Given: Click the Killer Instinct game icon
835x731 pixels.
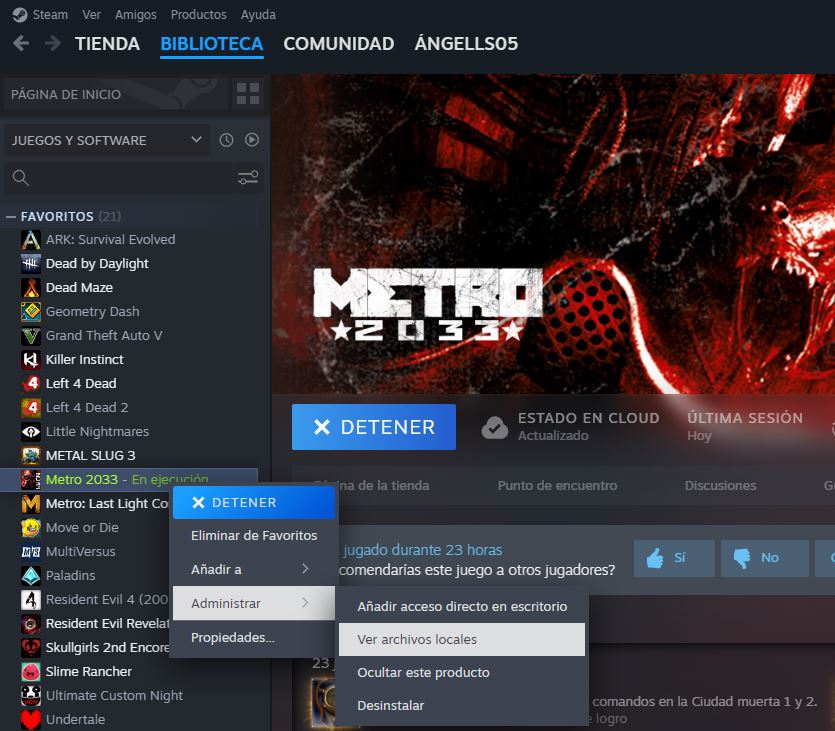Looking at the screenshot, I should [31, 359].
